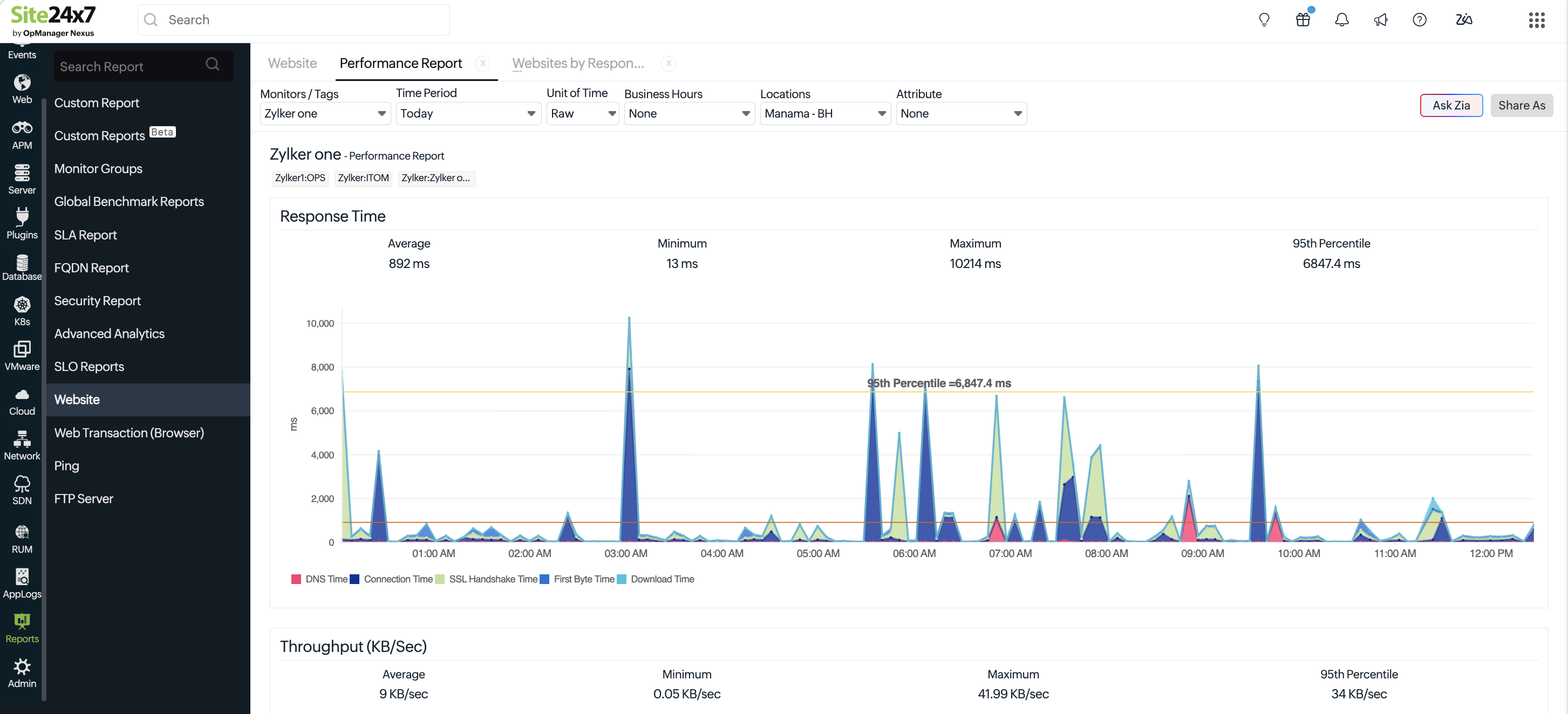Toggle SSL Handshake Time legend series
Viewport: 1568px width, 714px height.
pyautogui.click(x=486, y=579)
